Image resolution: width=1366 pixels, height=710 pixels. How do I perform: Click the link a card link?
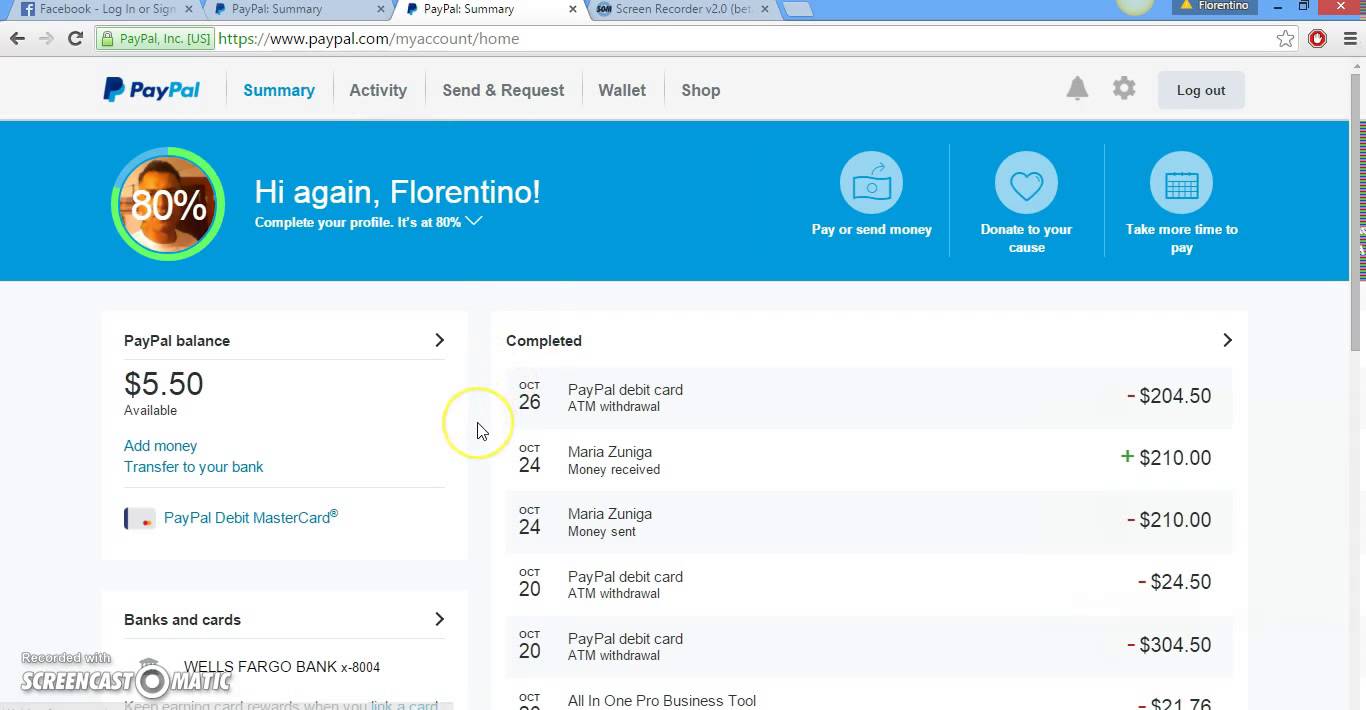point(404,705)
